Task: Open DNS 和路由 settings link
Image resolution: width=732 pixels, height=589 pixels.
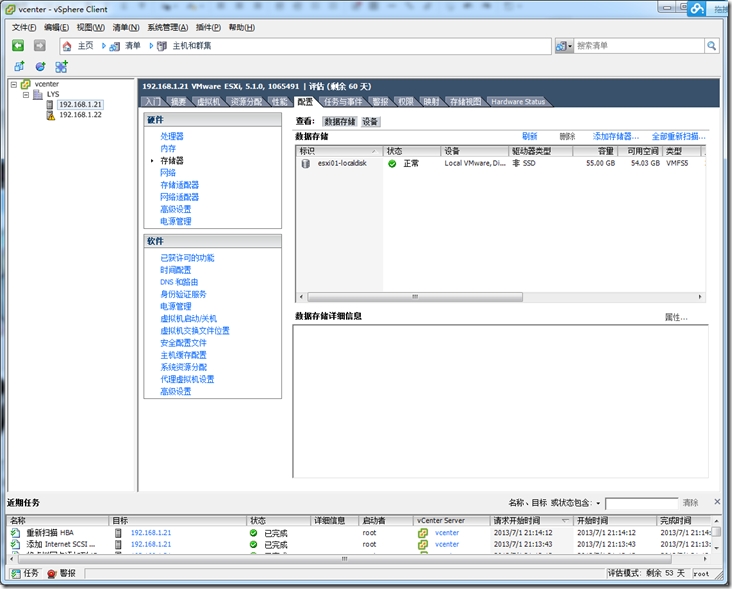Action: click(x=179, y=282)
